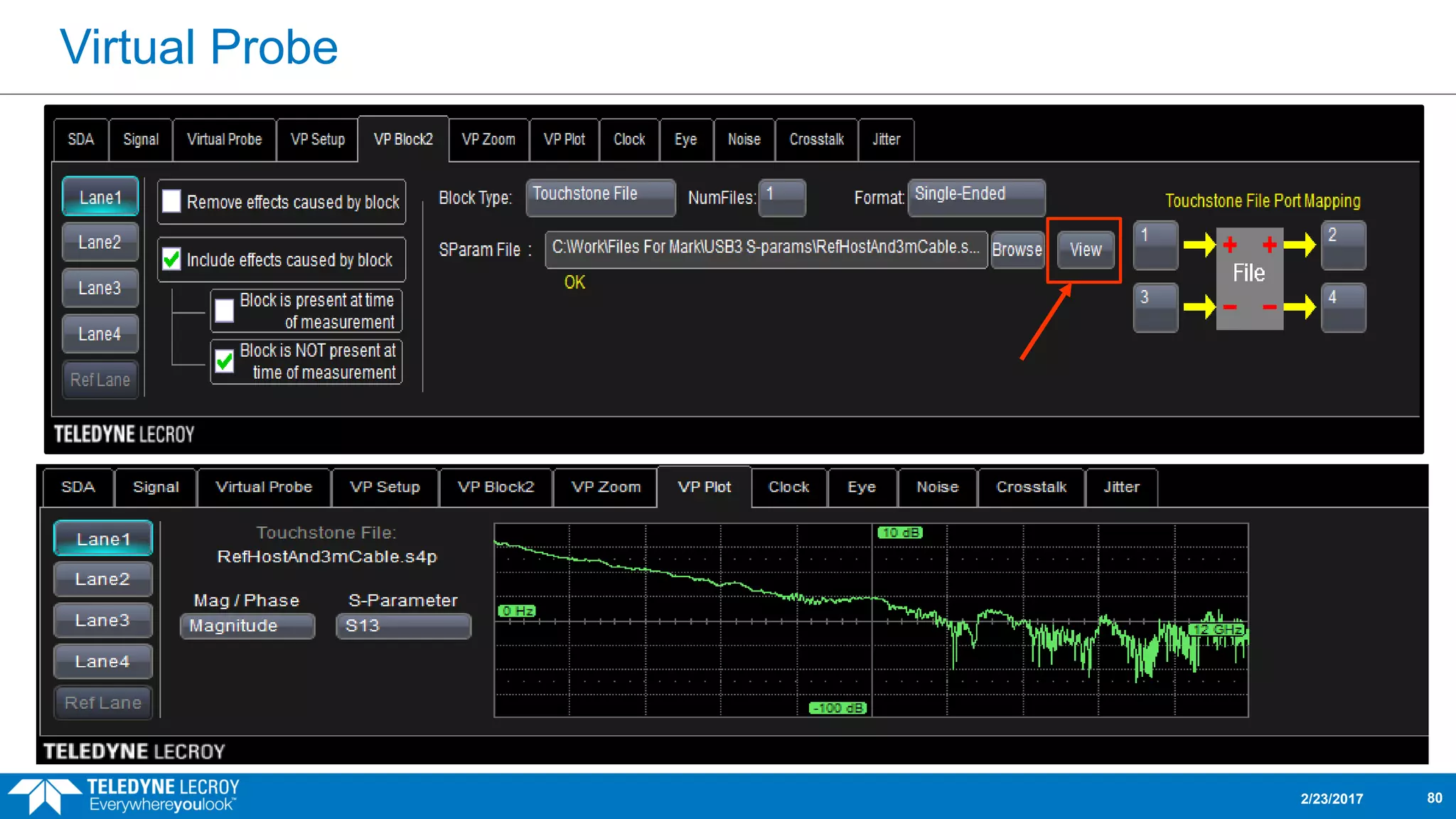
Task: Click the port 1 mapping box
Action: tap(1155, 245)
